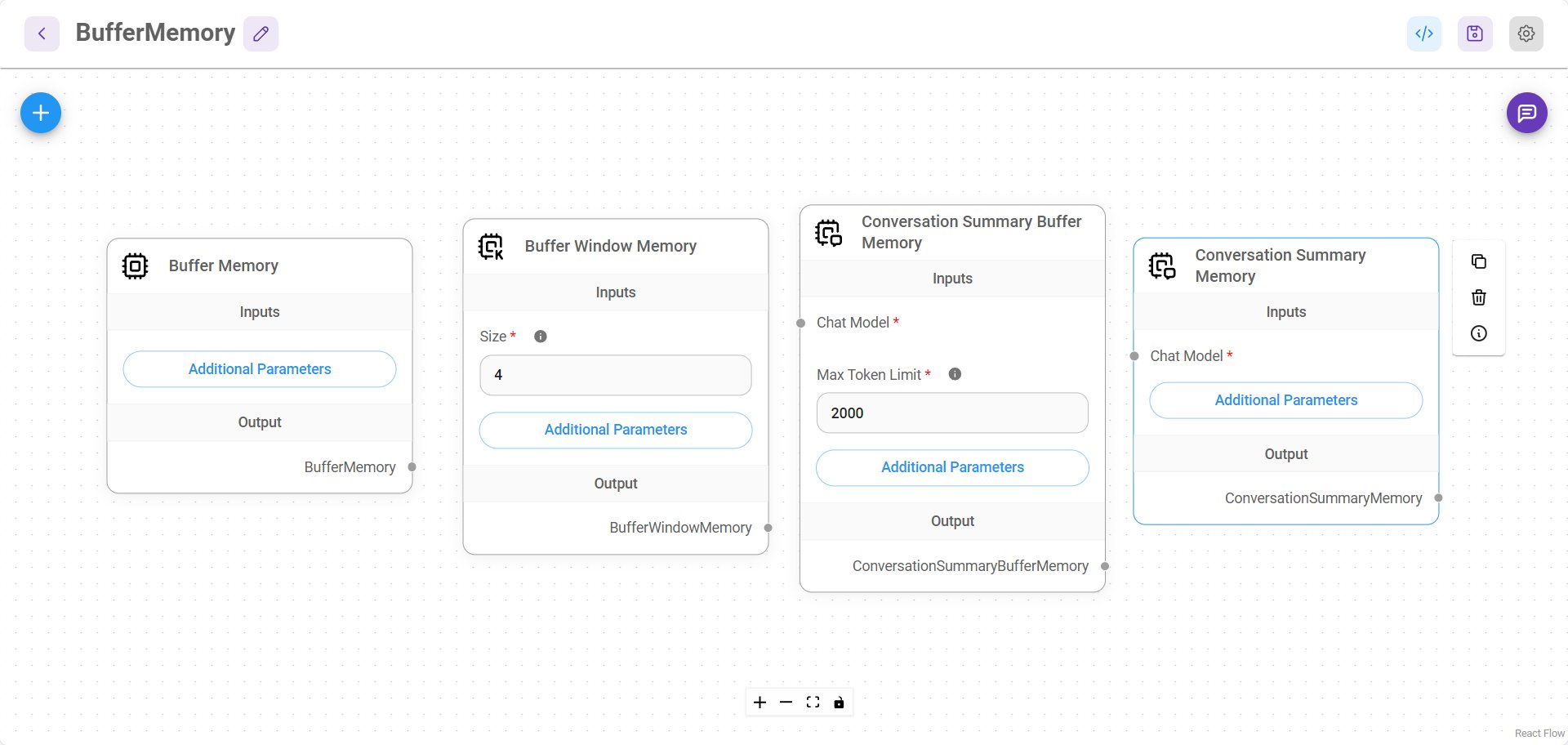
Task: Zoom out on the canvas
Action: [786, 703]
